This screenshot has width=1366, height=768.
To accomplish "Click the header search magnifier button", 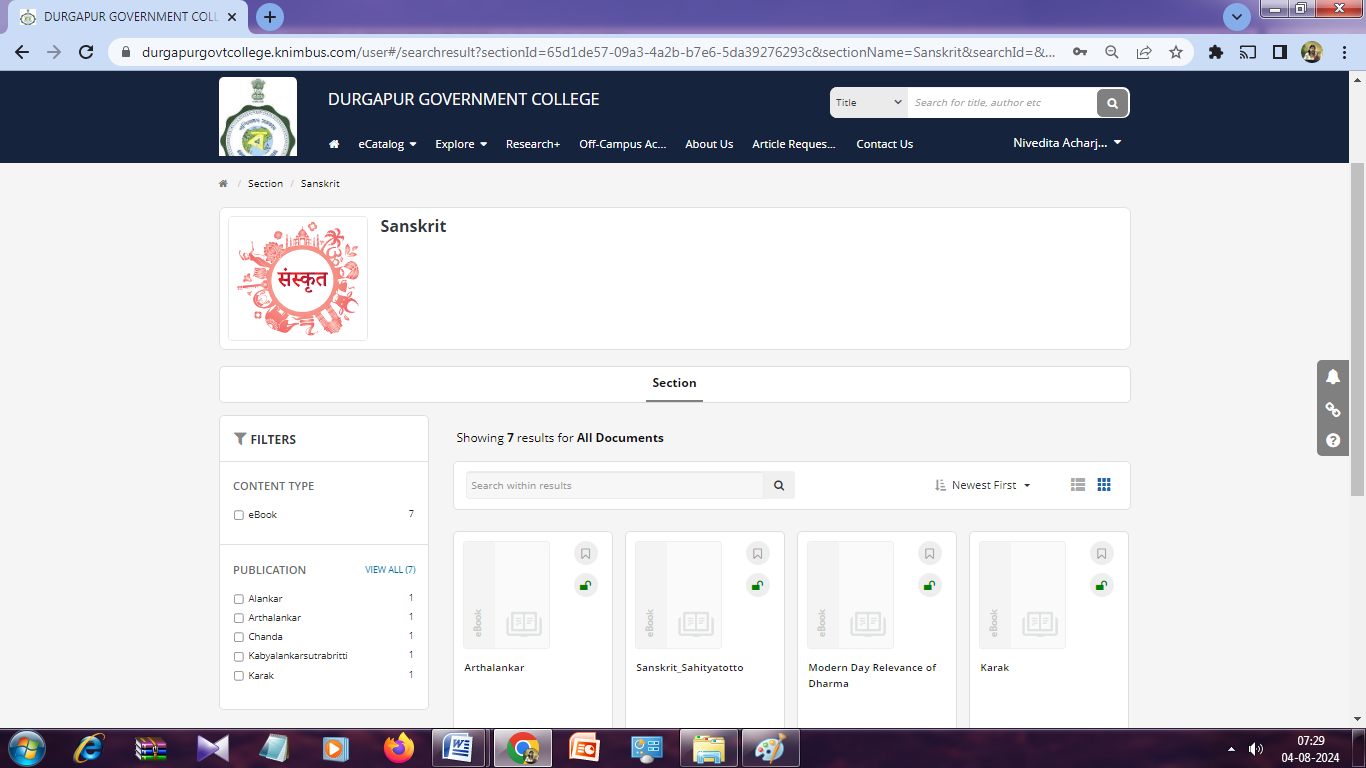I will pyautogui.click(x=1112, y=103).
